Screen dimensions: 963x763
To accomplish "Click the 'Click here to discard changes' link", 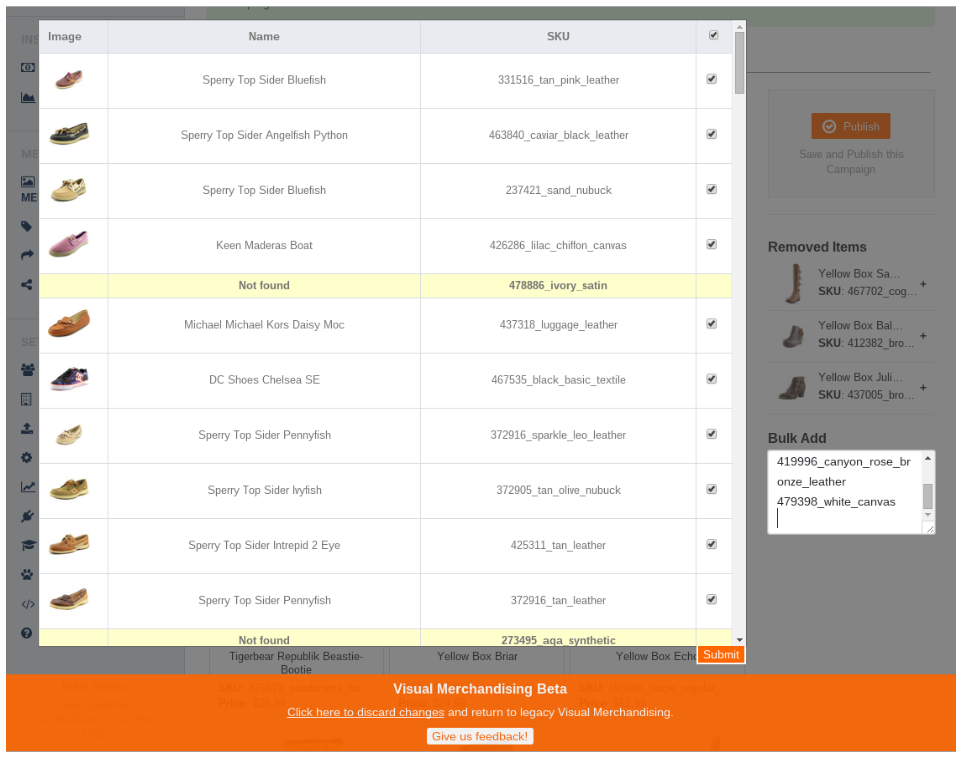I will [x=365, y=712].
